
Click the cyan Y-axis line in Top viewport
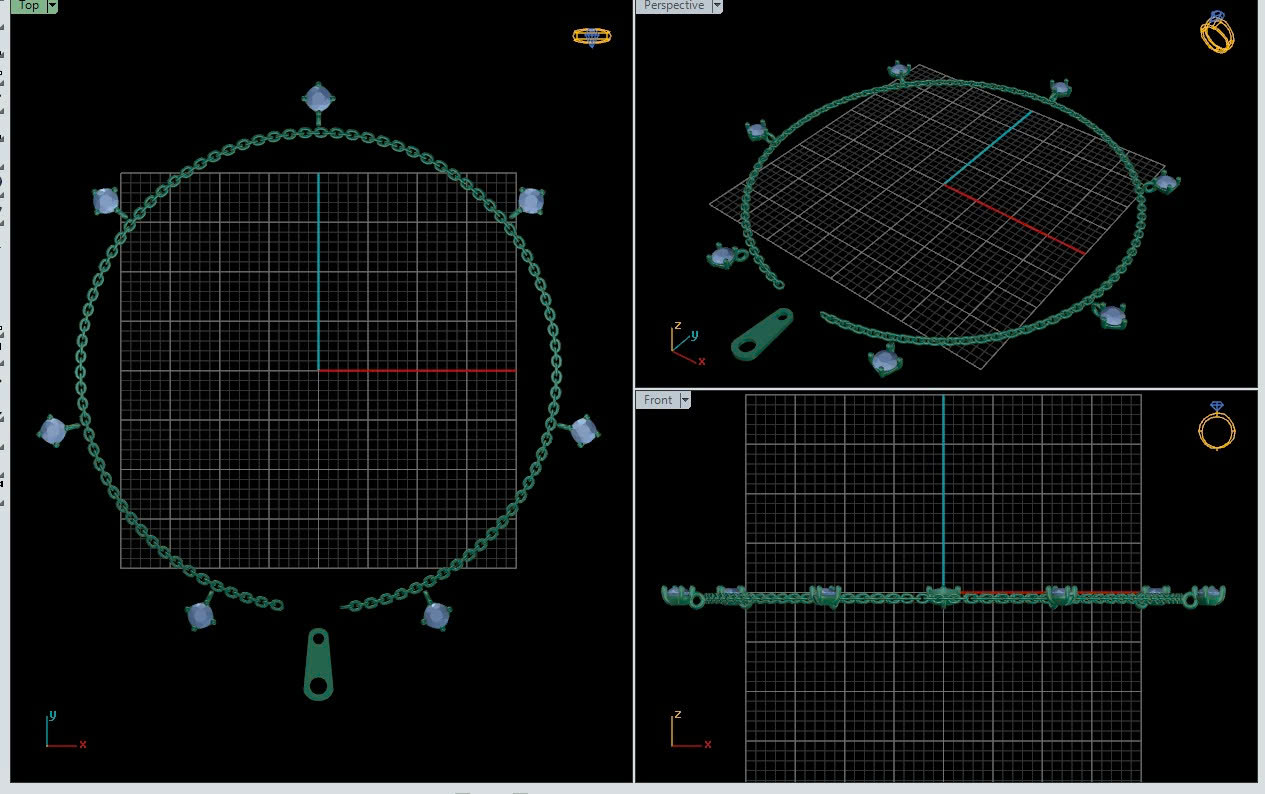click(319, 270)
